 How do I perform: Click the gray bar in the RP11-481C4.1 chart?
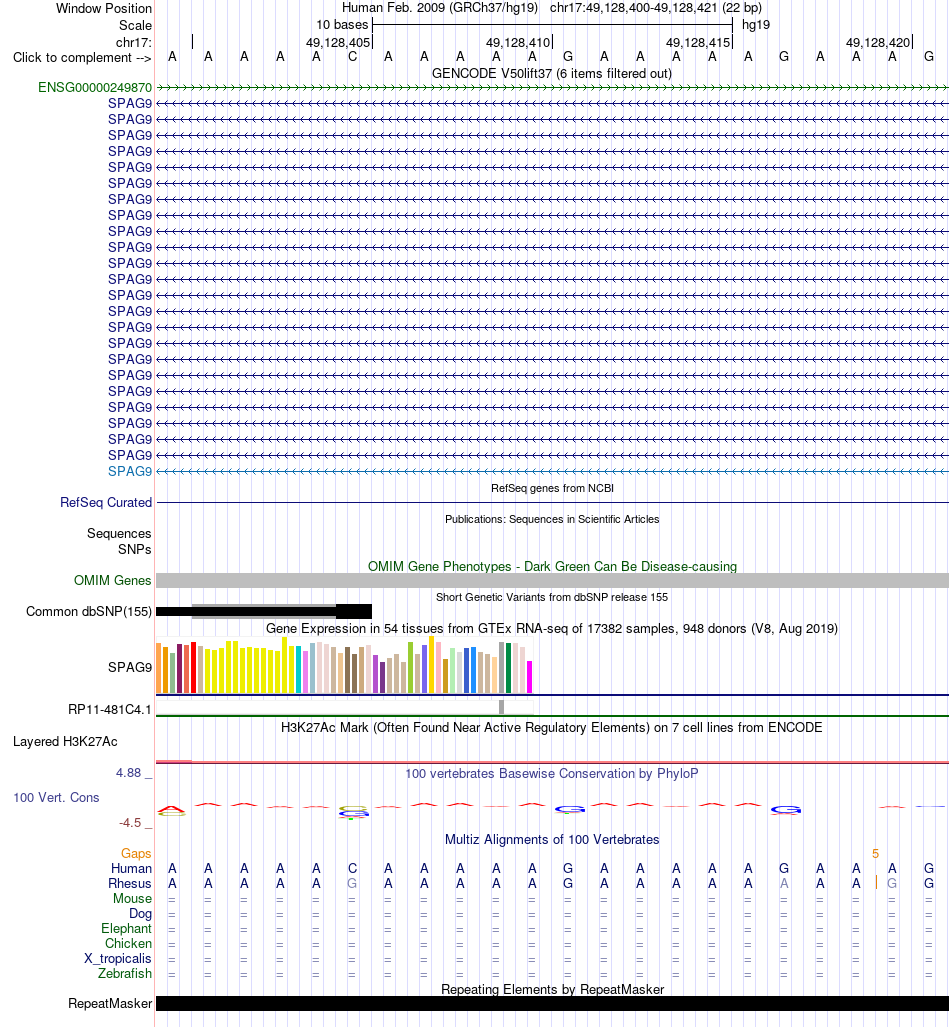click(x=502, y=707)
